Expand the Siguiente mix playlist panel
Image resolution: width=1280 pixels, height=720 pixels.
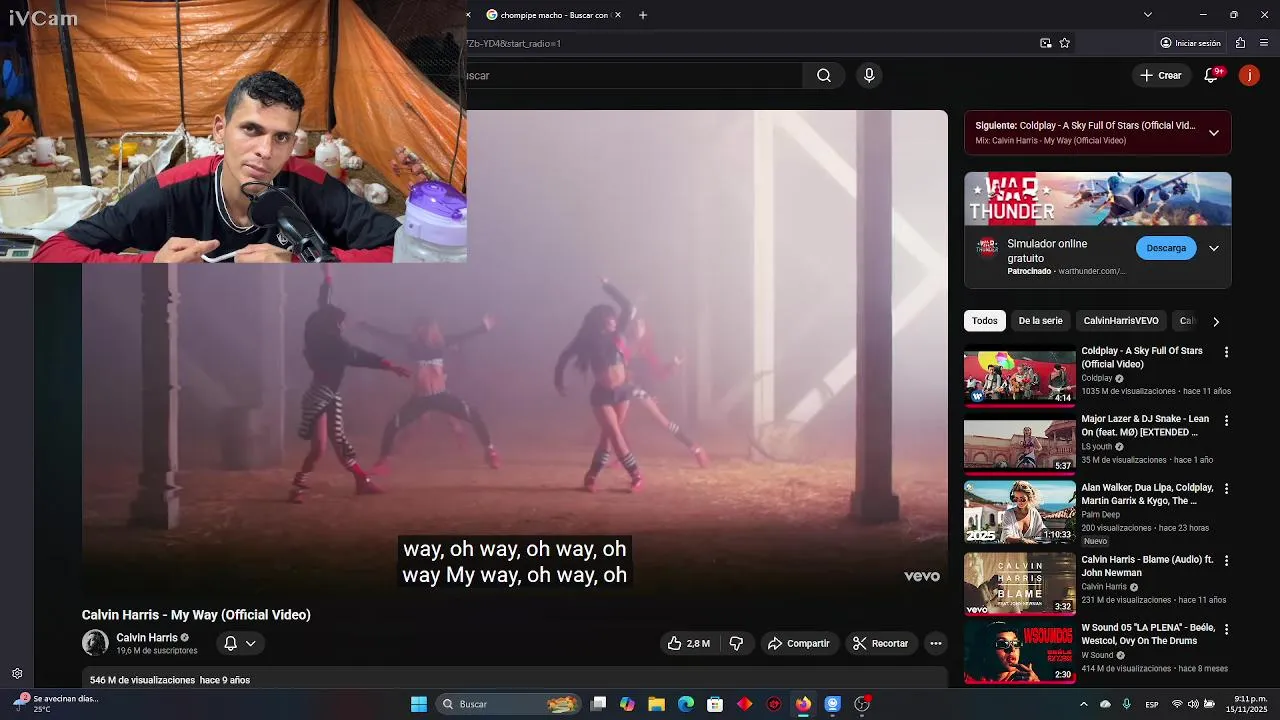[1214, 133]
